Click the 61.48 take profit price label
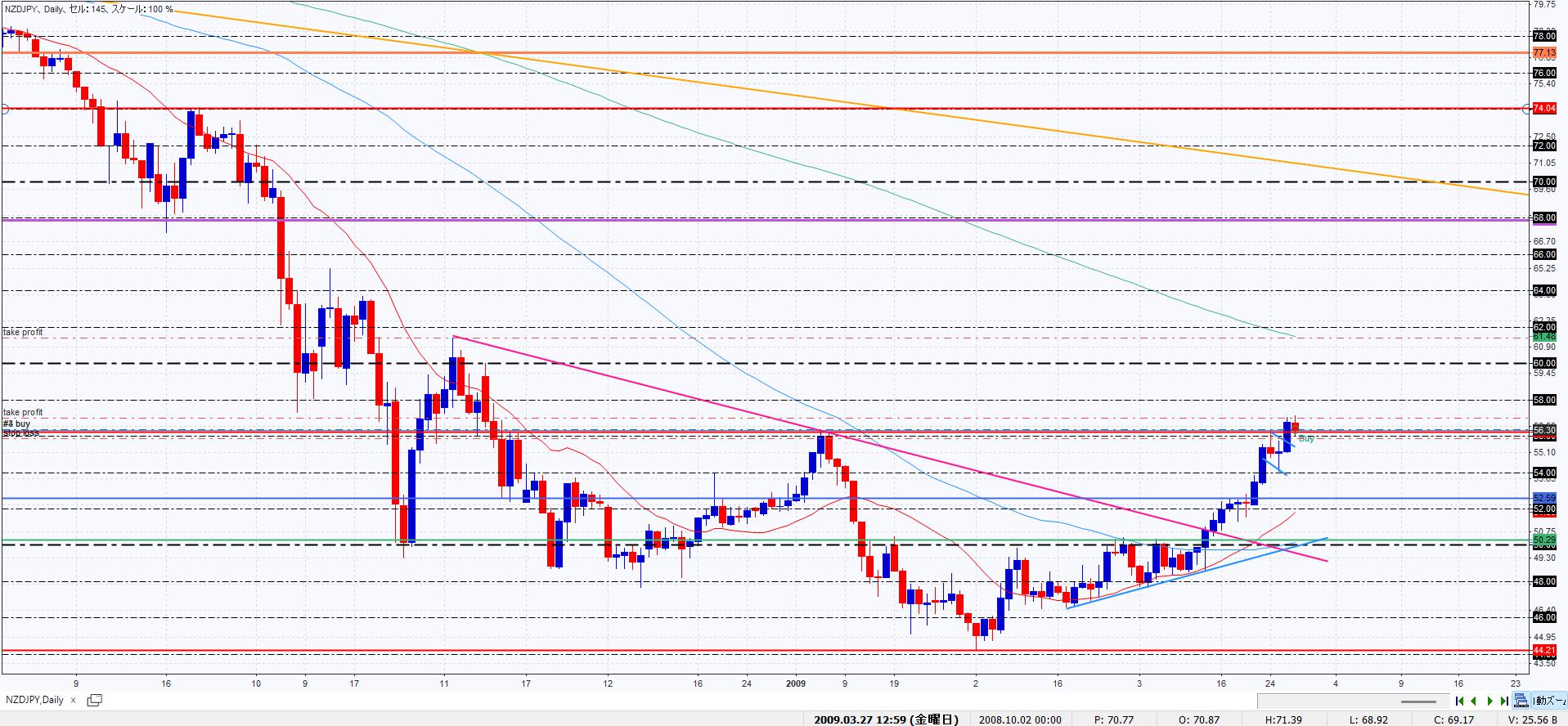Image resolution: width=1568 pixels, height=726 pixels. coord(1543,337)
